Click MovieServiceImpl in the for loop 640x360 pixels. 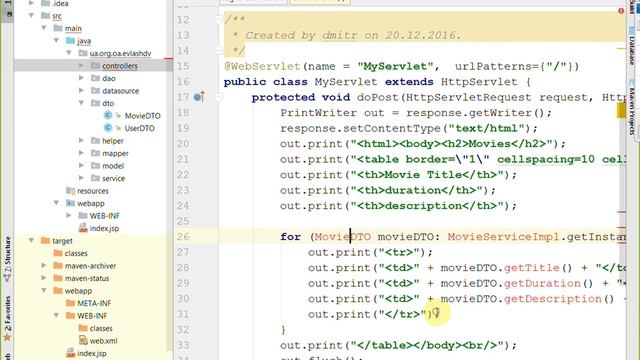click(503, 237)
